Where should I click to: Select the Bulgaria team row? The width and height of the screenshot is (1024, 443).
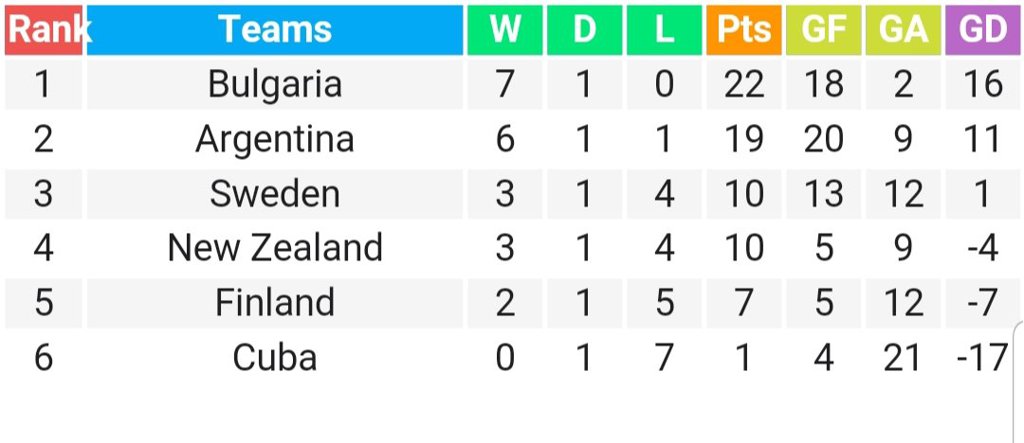(513, 84)
